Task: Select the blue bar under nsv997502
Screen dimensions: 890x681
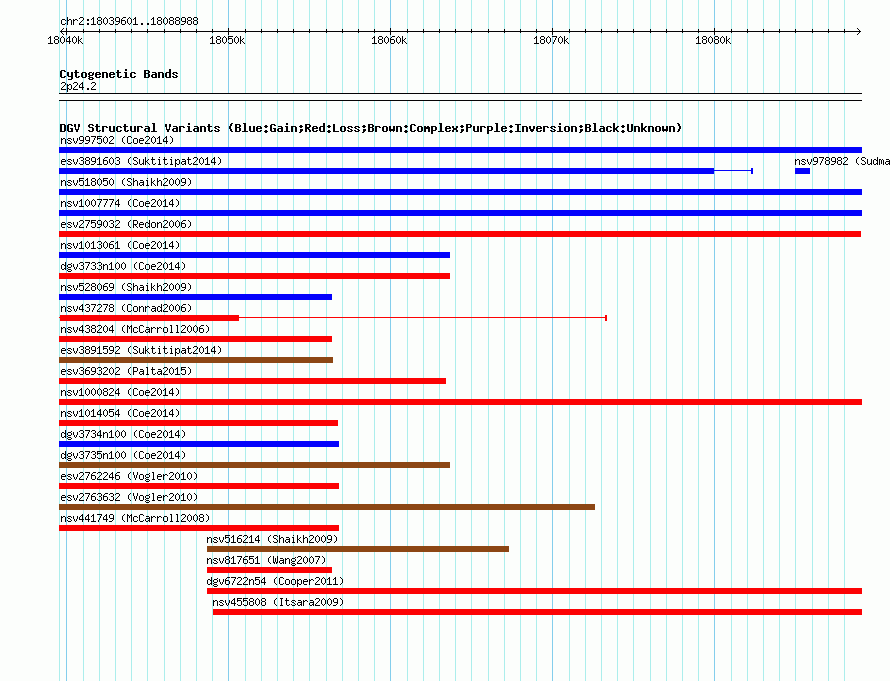Action: pos(460,150)
